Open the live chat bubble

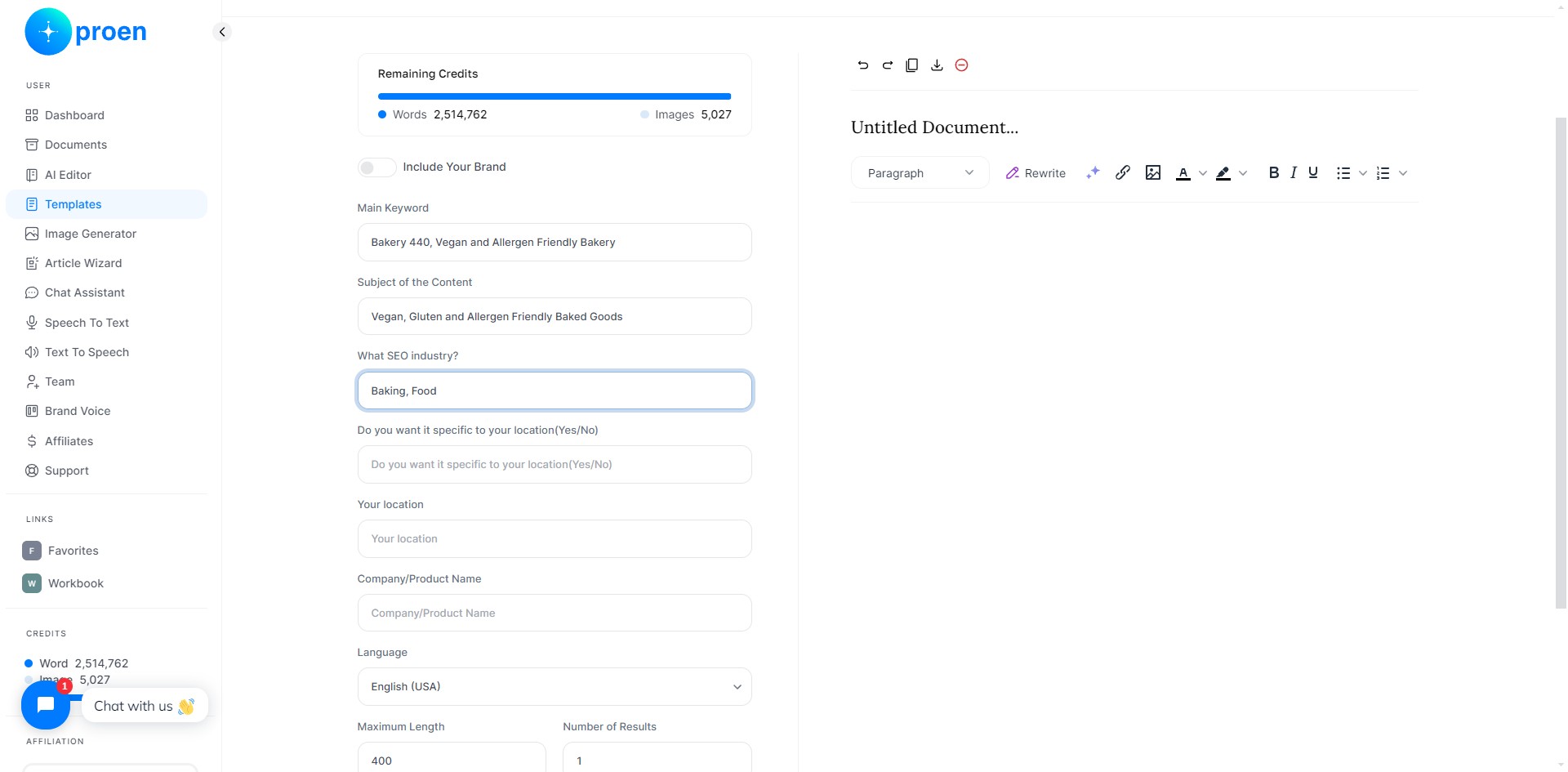tap(46, 705)
